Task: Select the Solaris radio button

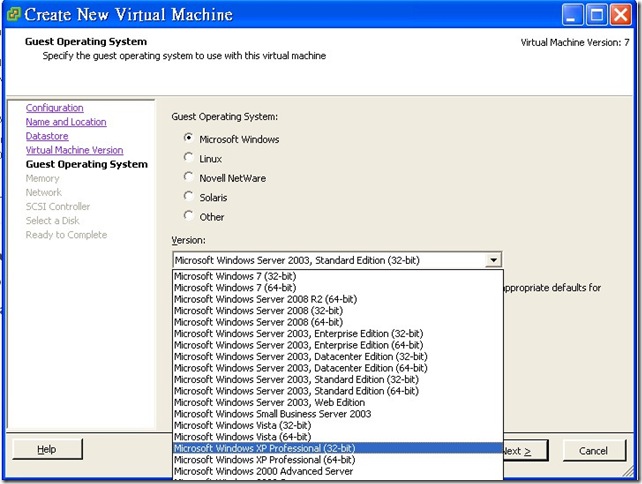Action: (188, 196)
